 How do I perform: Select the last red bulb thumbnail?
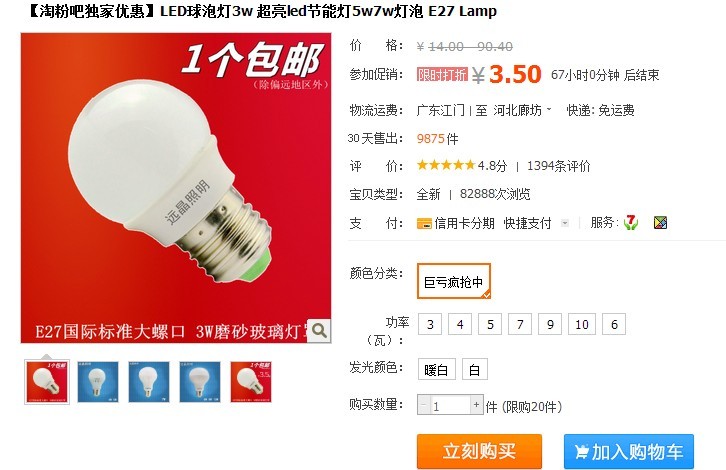point(251,382)
